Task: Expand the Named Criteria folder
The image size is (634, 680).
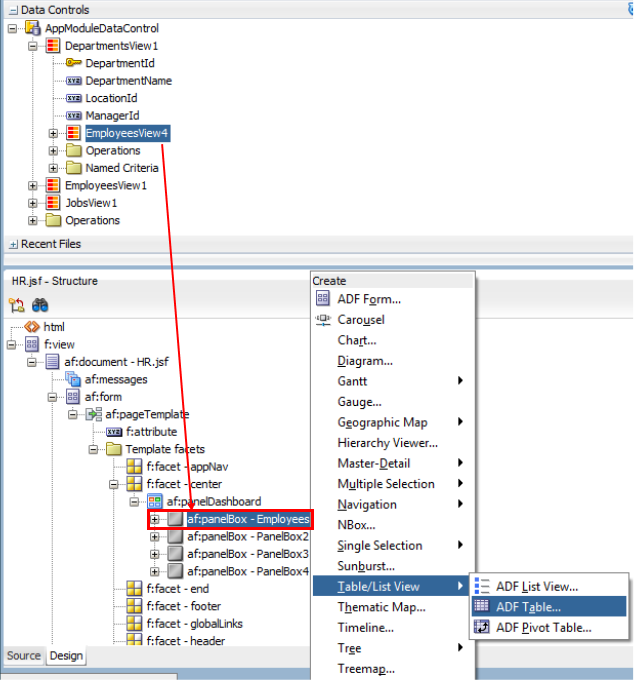Action: click(x=53, y=168)
